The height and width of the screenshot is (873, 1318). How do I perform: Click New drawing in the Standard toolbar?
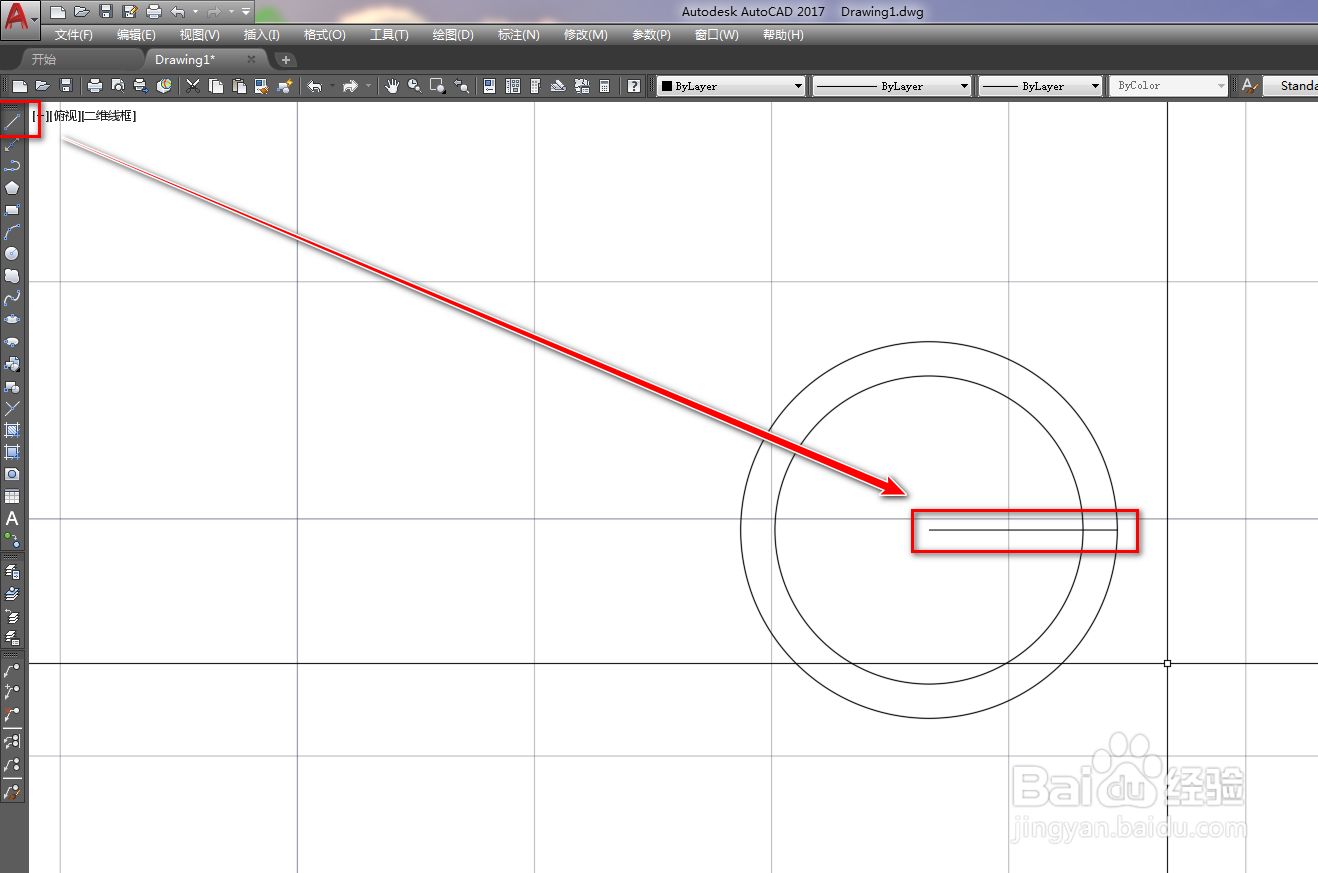point(19,86)
